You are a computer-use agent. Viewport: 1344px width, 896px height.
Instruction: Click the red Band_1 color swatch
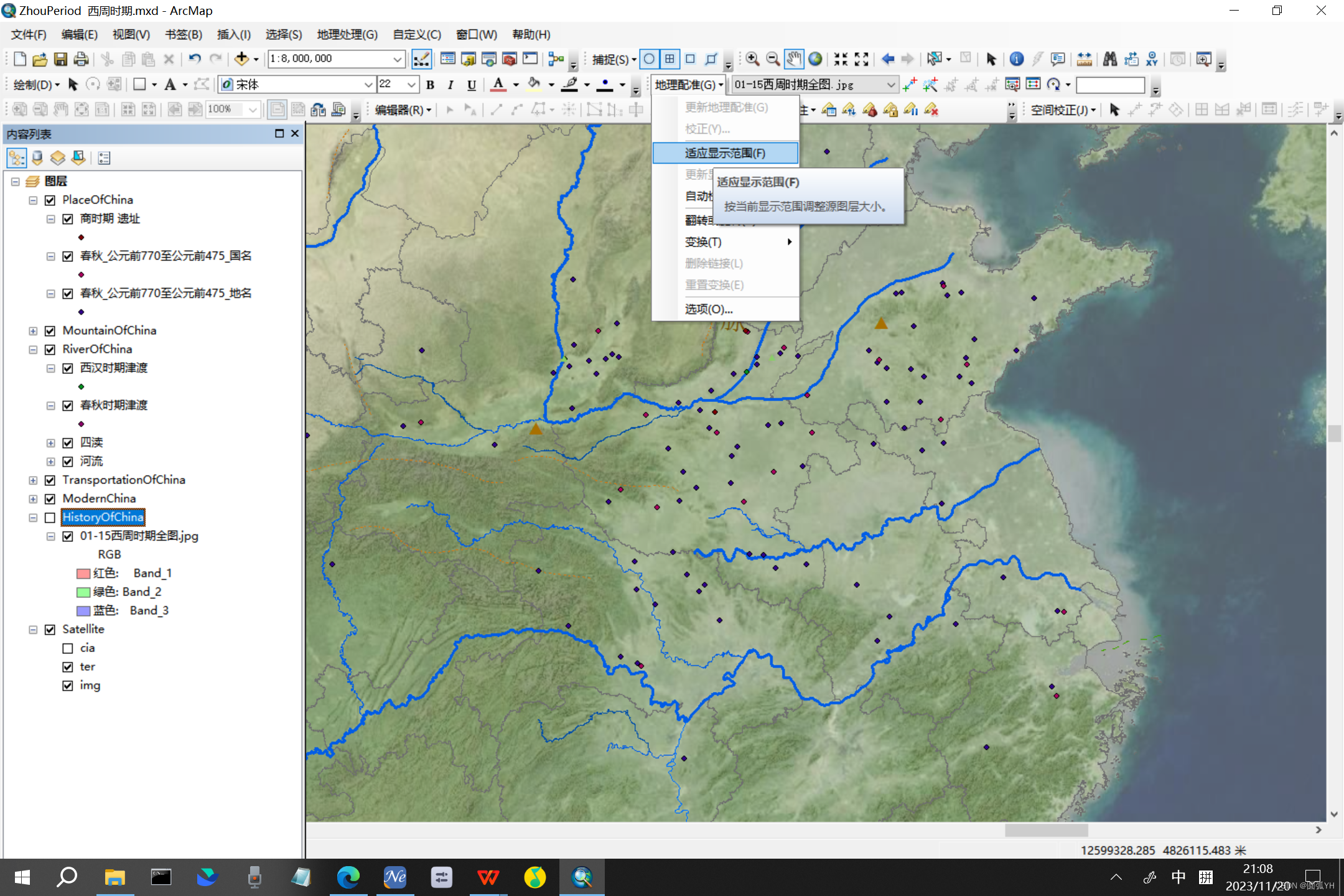(83, 574)
